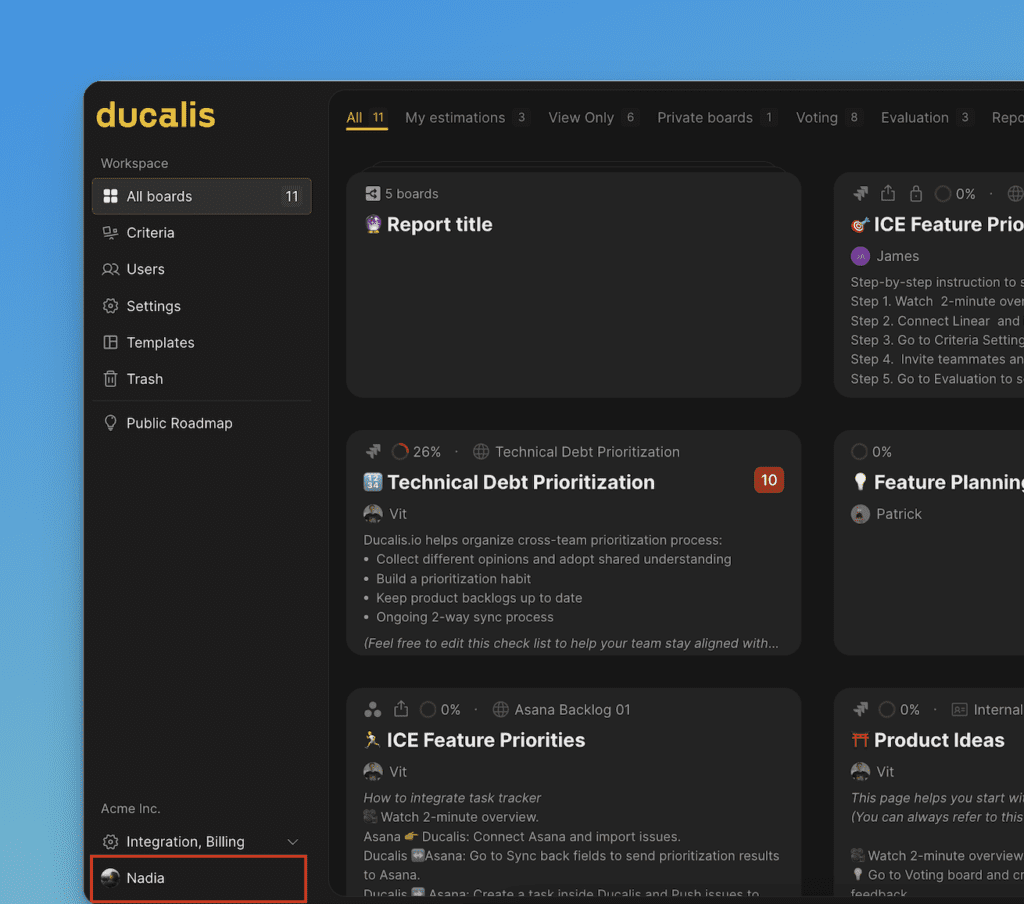The height and width of the screenshot is (904, 1024).
Task: Click the Templates icon in the sidebar
Action: (x=111, y=343)
